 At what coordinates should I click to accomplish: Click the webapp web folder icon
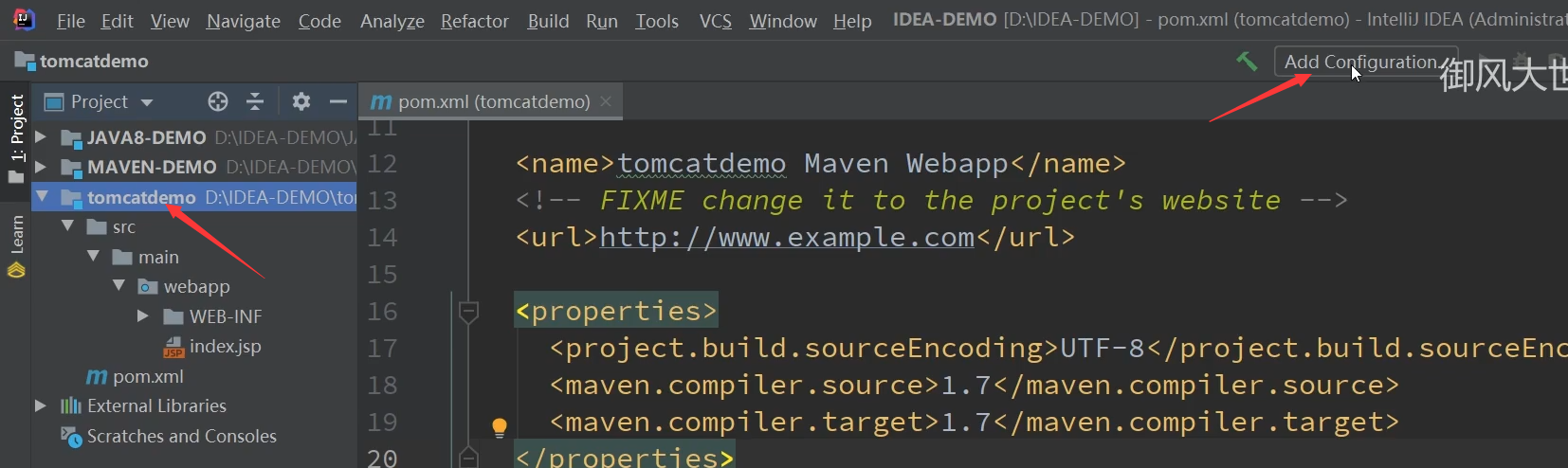pyautogui.click(x=148, y=286)
